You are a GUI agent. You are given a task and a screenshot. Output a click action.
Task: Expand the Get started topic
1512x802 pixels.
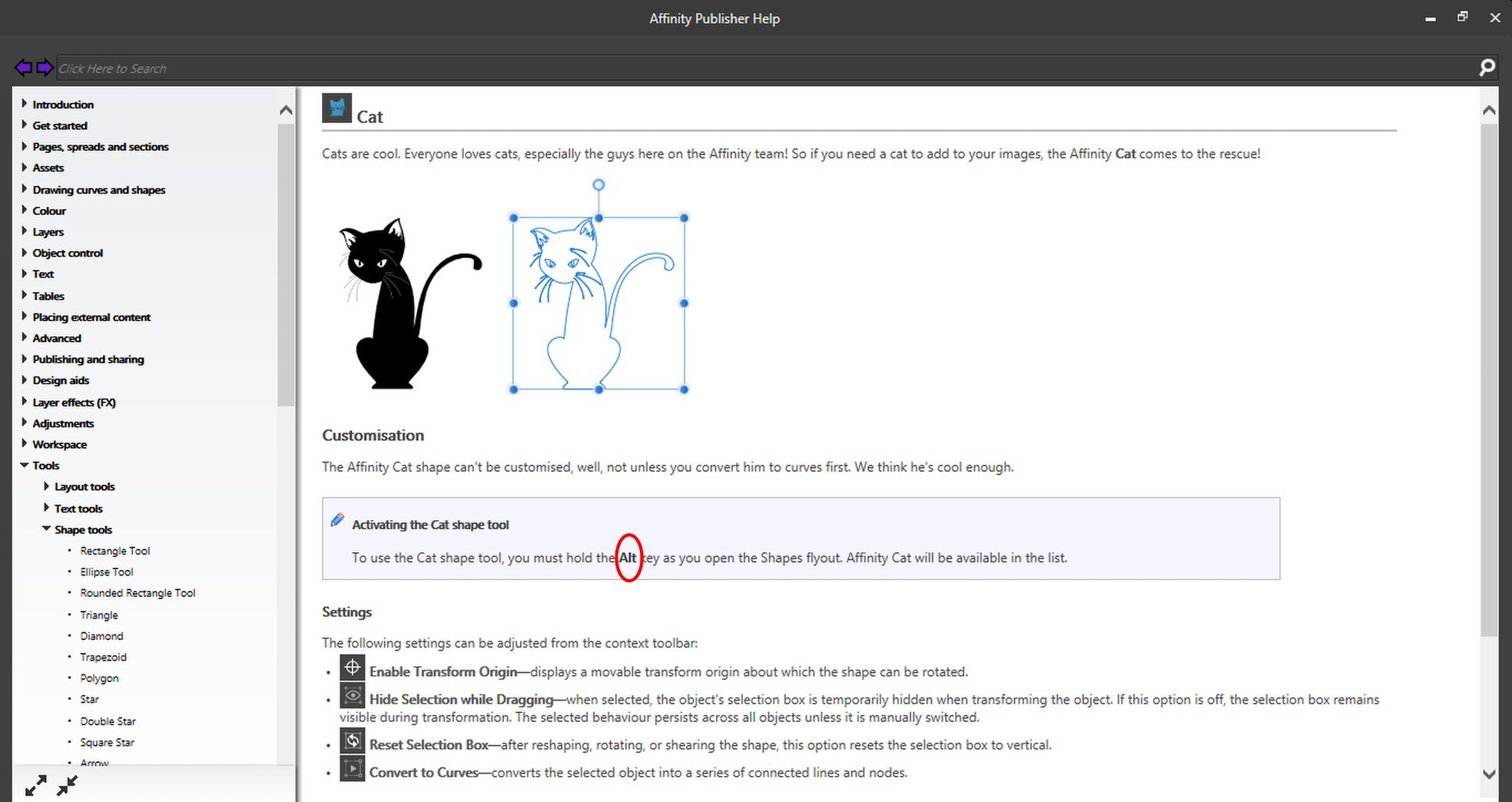(x=24, y=124)
